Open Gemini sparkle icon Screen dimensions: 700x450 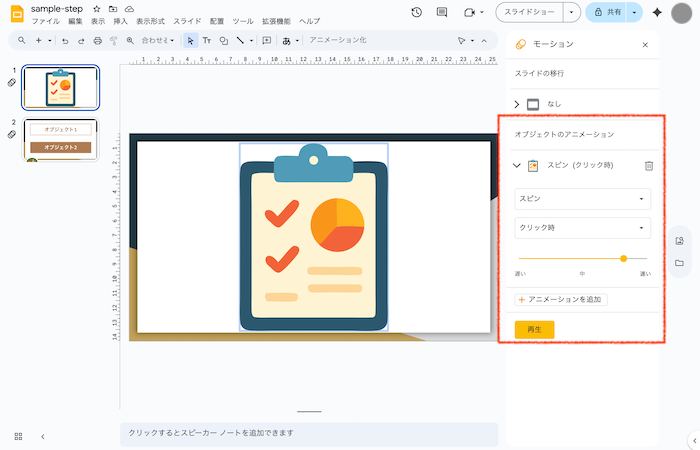click(657, 12)
